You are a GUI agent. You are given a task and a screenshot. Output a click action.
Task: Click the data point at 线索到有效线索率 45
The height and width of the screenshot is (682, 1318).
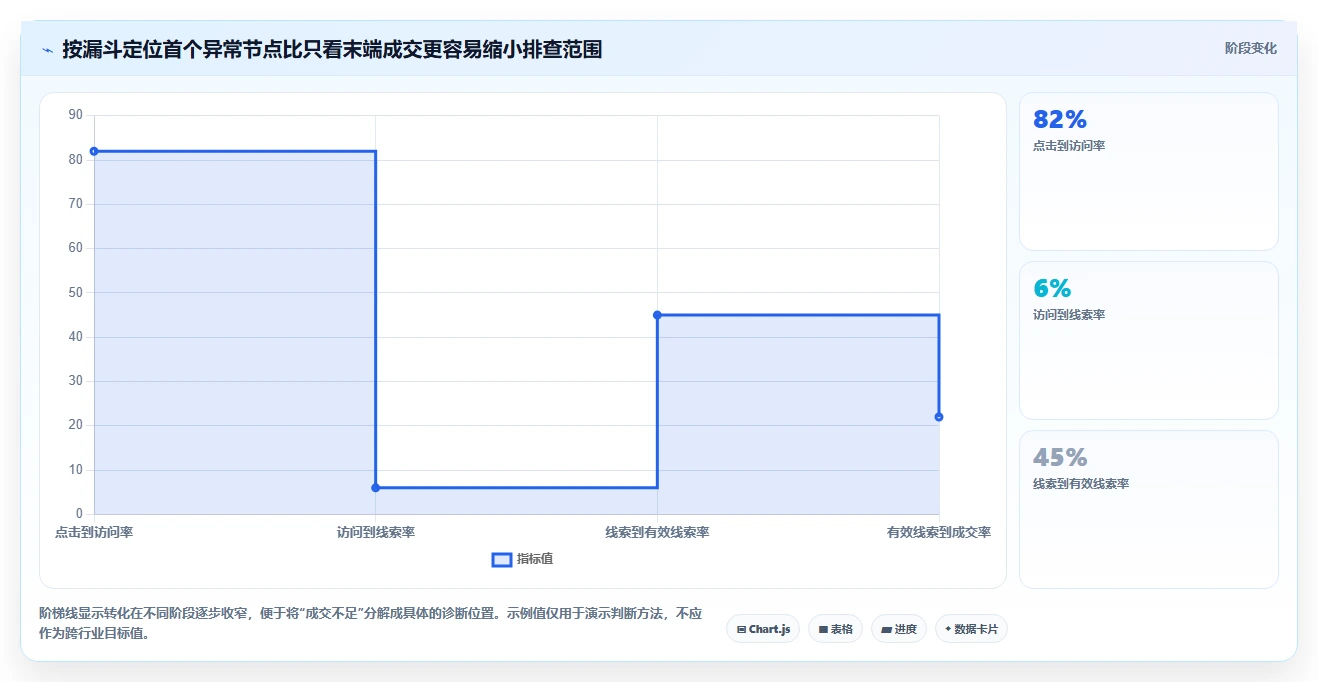point(657,315)
